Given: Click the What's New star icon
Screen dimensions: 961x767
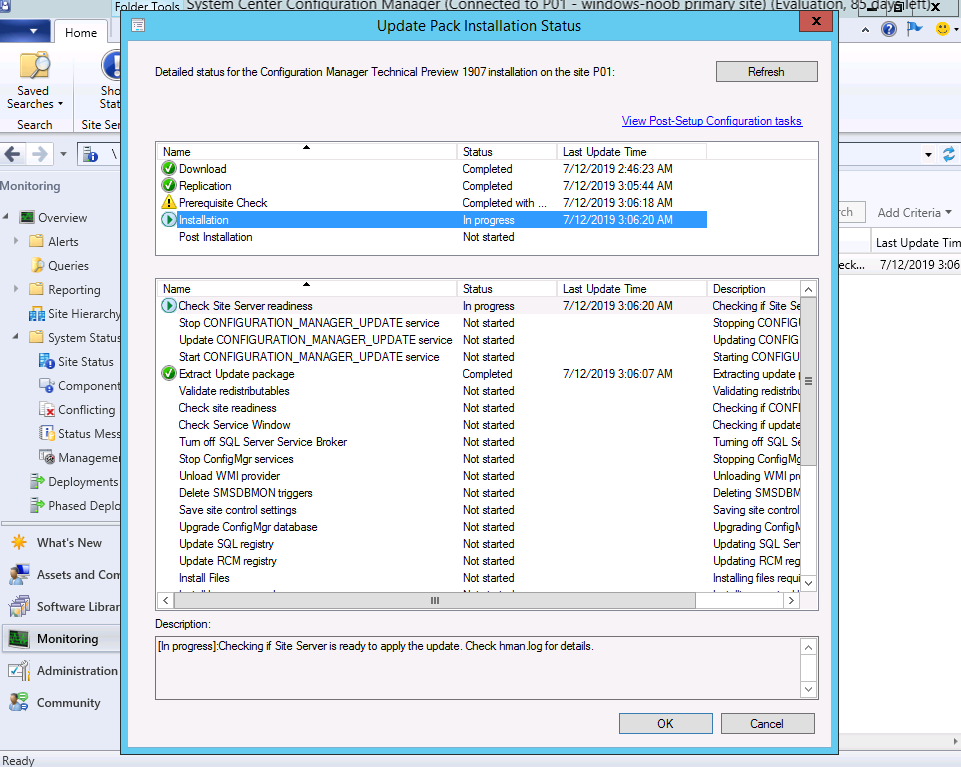Looking at the screenshot, I should coord(19,543).
